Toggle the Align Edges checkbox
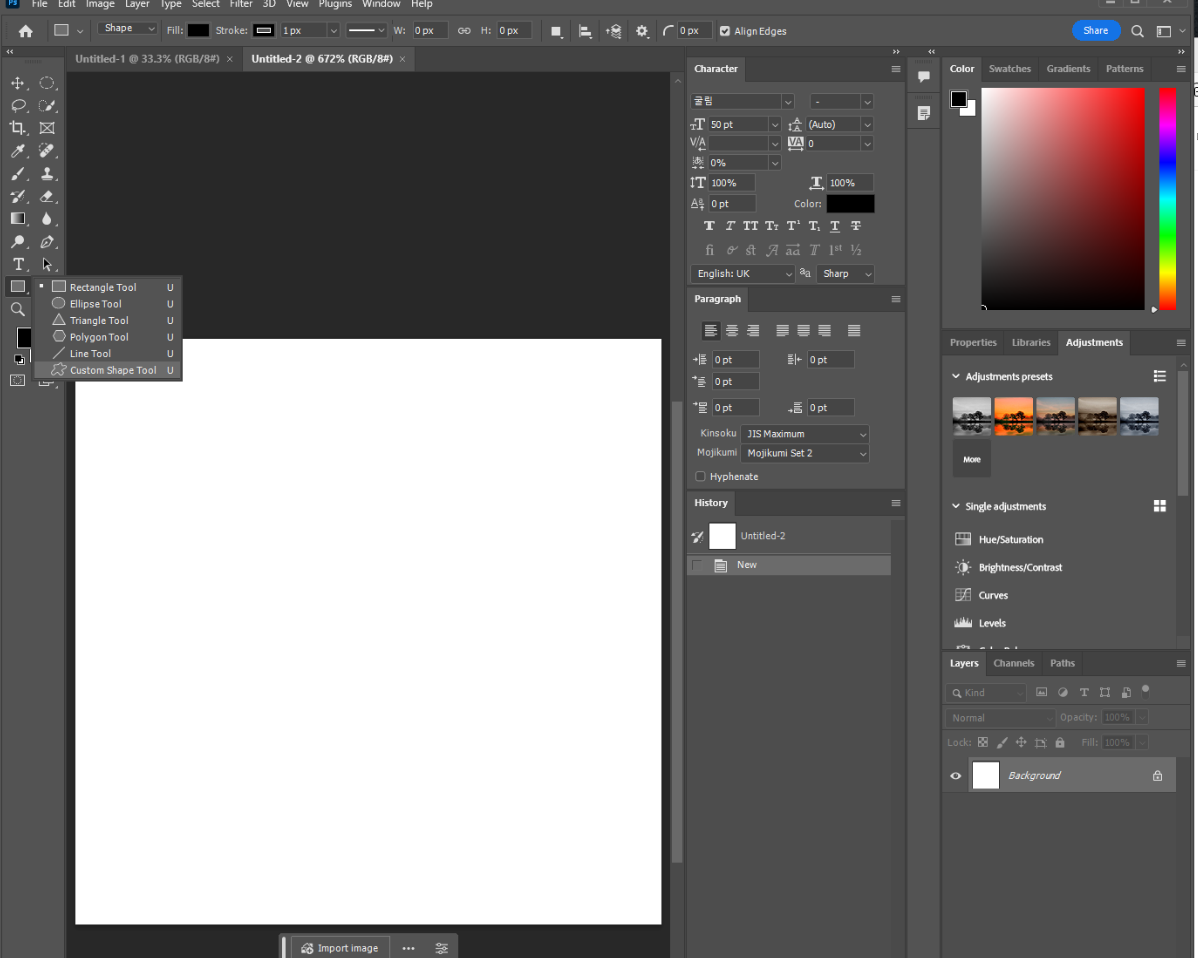This screenshot has width=1198, height=958. click(x=725, y=31)
